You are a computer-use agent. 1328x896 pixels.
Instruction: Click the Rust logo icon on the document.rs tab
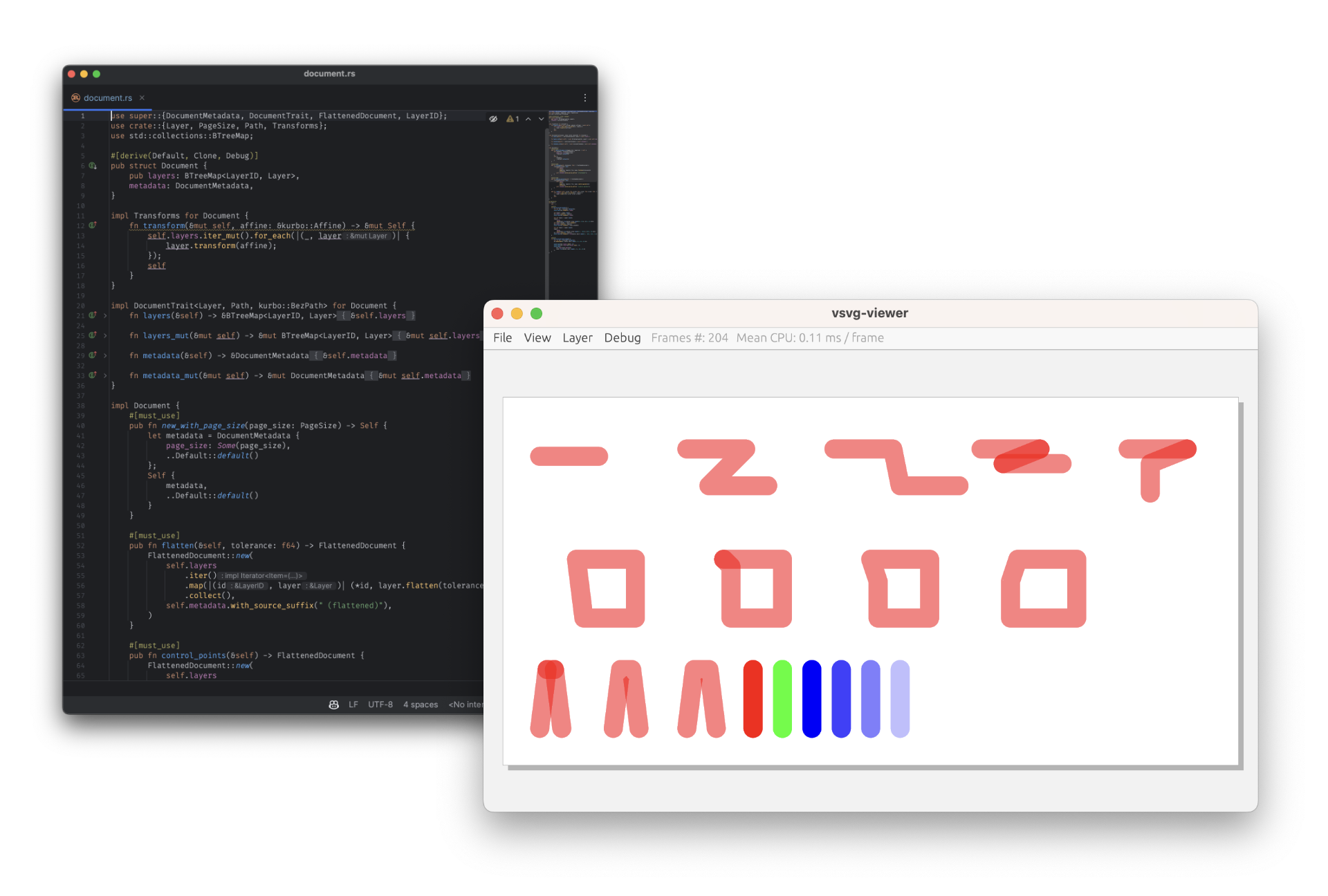(75, 97)
